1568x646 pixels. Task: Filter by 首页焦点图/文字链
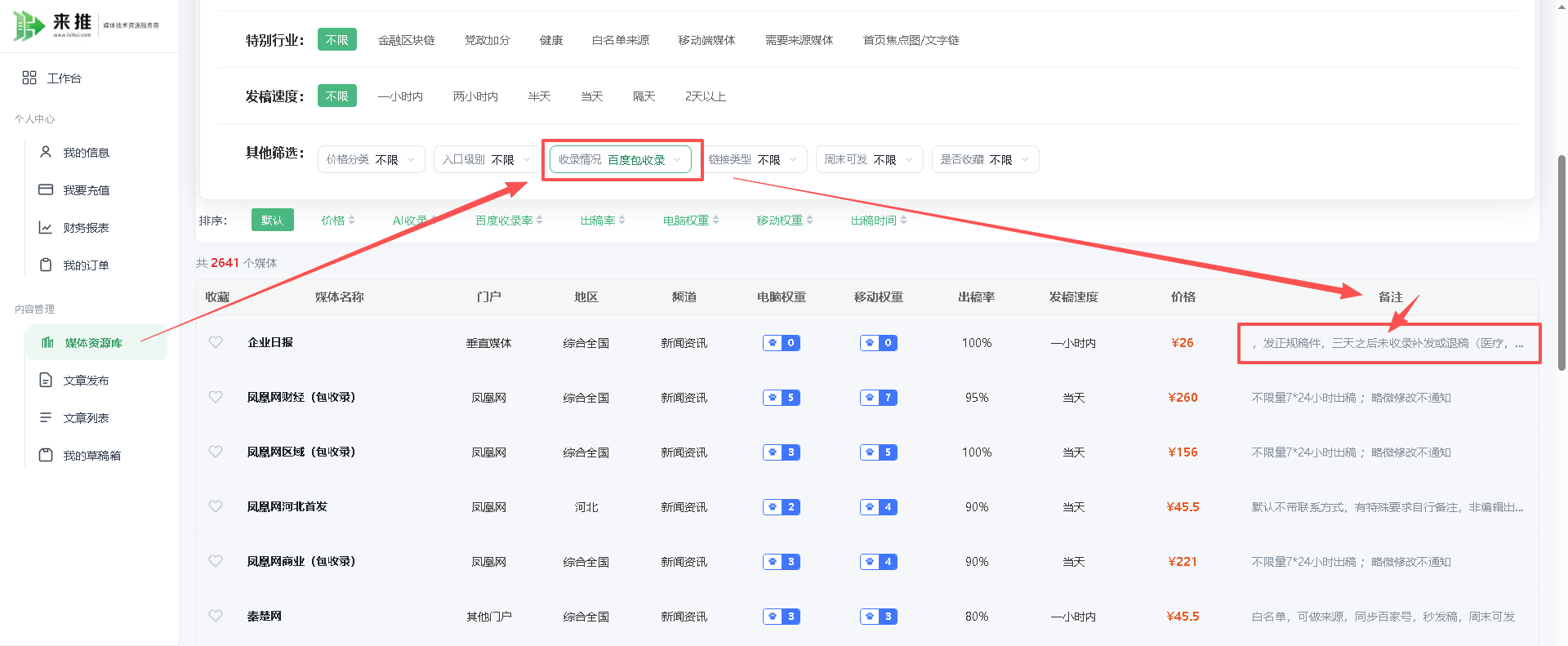(x=911, y=40)
